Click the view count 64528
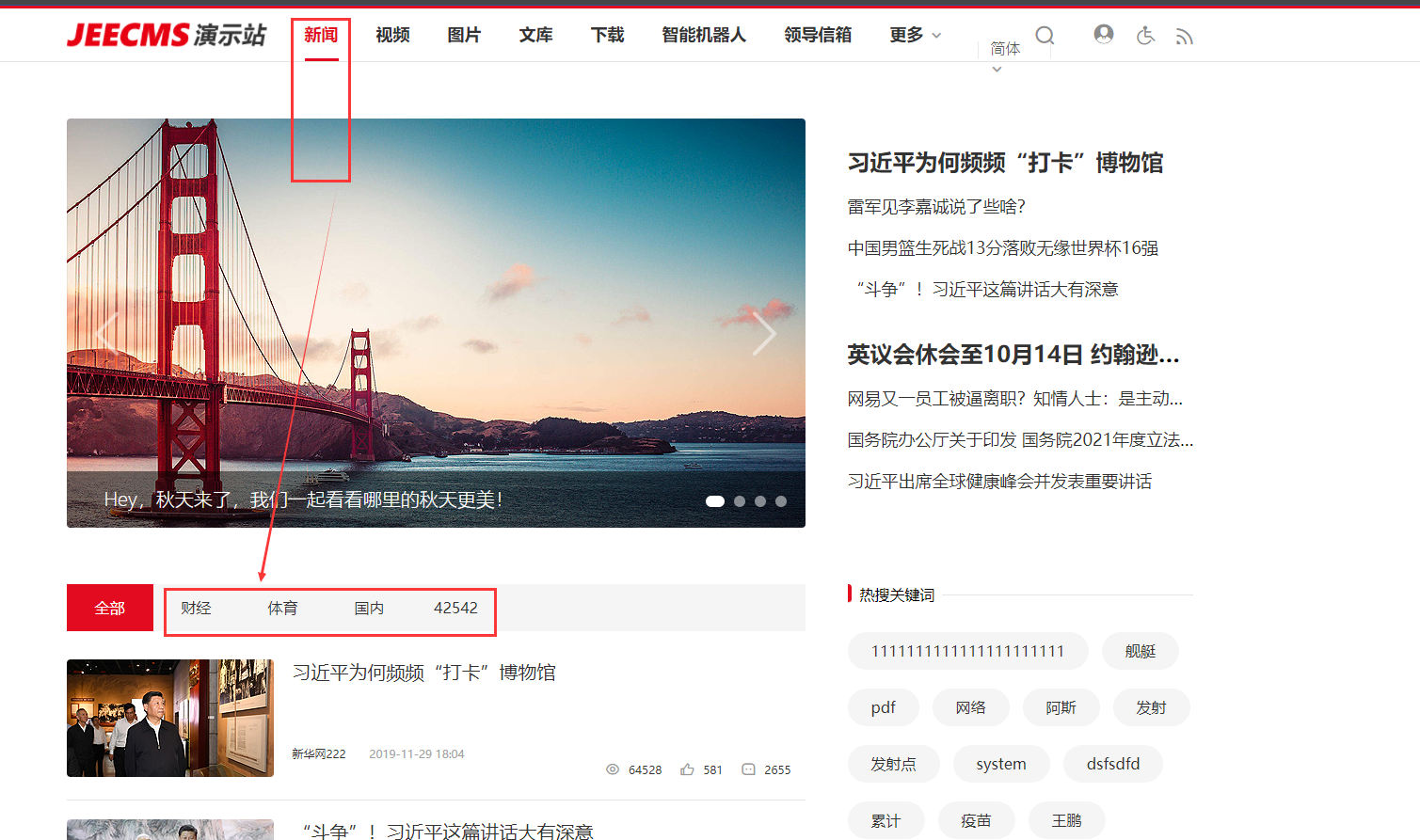Image resolution: width=1420 pixels, height=840 pixels. coord(646,769)
